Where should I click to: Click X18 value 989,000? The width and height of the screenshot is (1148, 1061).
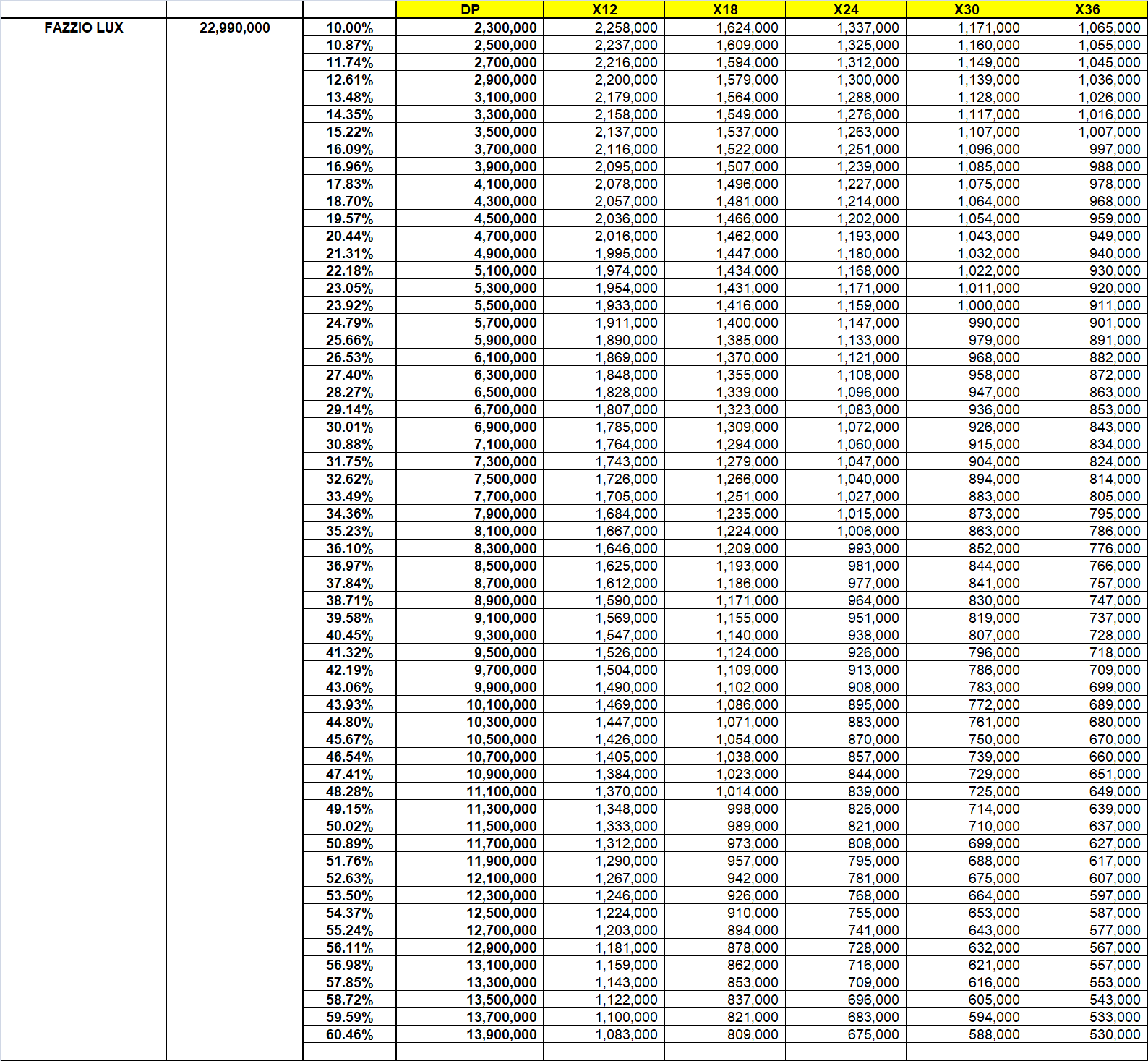[725, 826]
